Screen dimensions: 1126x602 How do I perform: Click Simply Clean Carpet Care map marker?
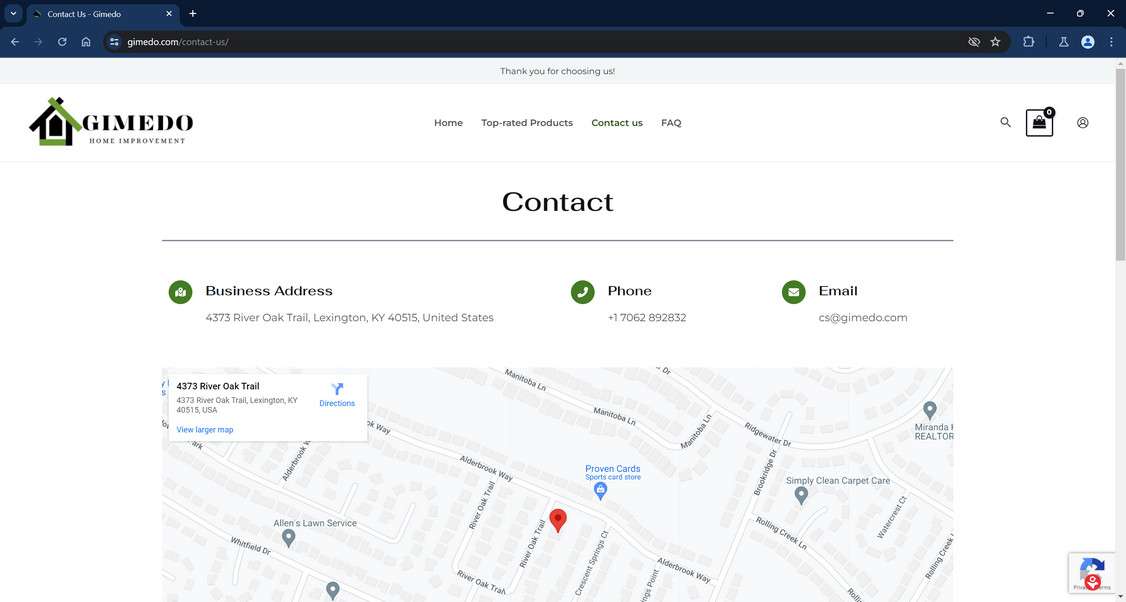tap(801, 496)
